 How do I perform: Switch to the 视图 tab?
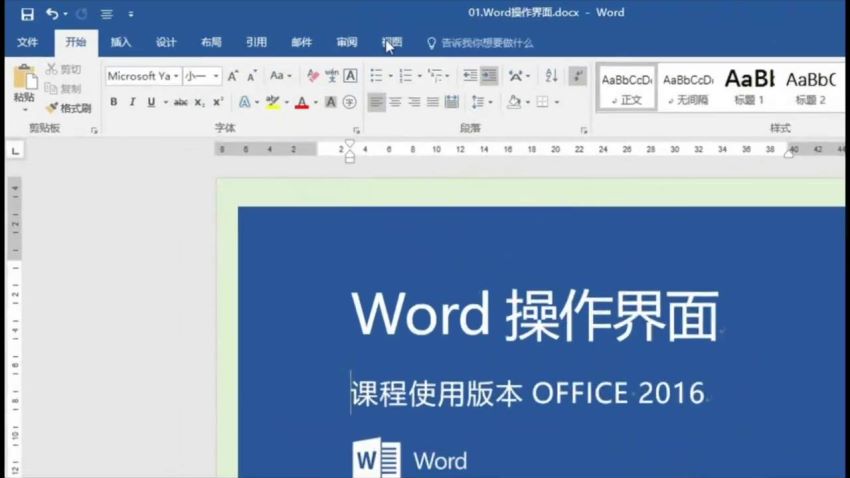pyautogui.click(x=392, y=42)
